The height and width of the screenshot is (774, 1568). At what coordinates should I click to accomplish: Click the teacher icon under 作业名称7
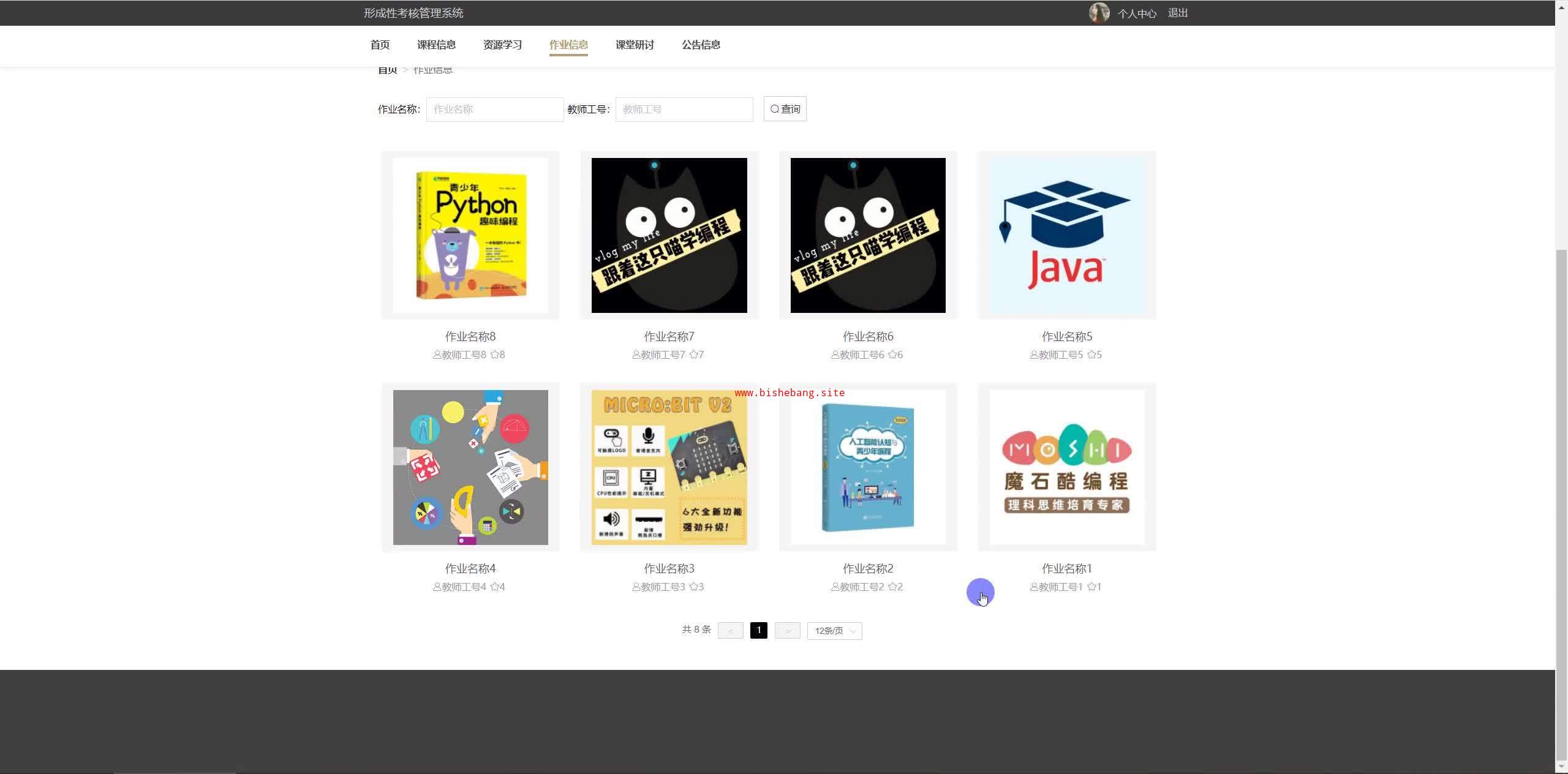click(x=636, y=355)
